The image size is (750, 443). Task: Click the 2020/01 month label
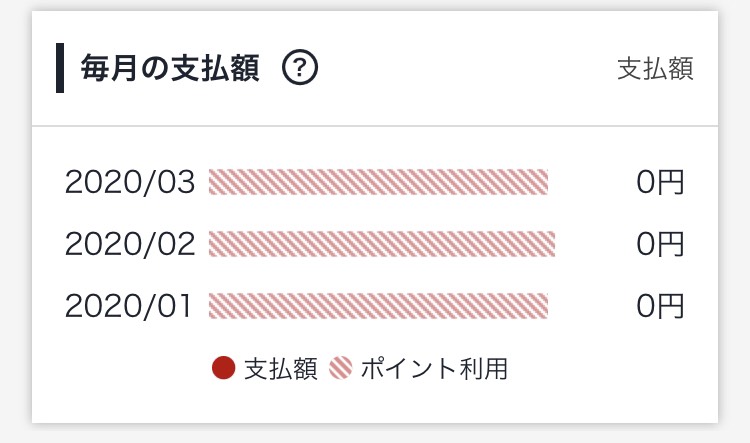pos(128,306)
